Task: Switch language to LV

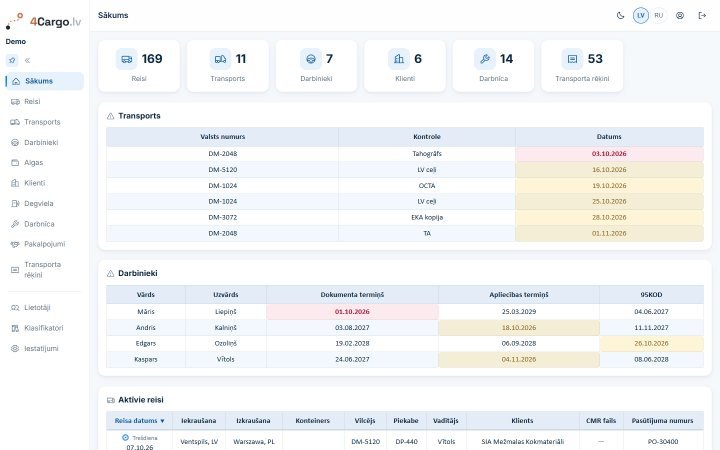Action: coord(641,16)
